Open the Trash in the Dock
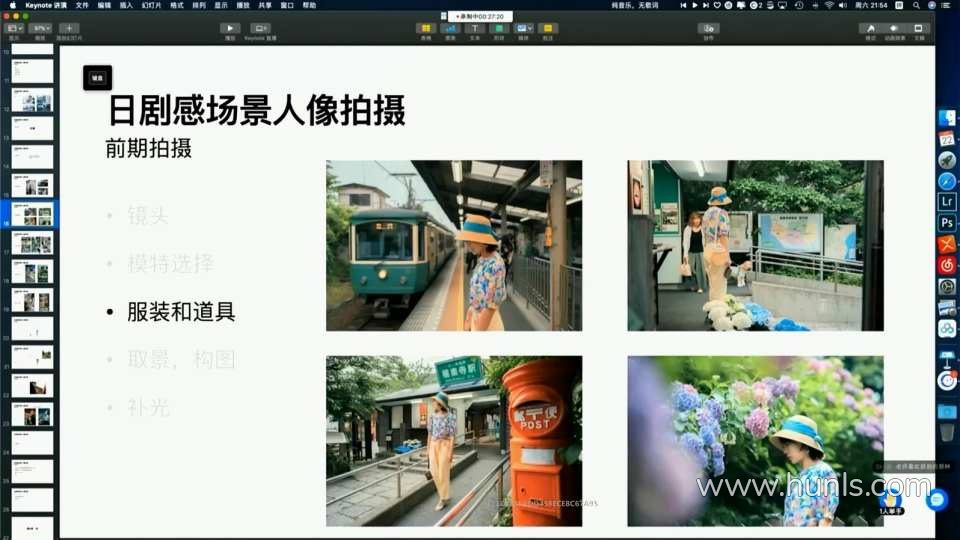Viewport: 960px width, 540px height. pos(947,432)
